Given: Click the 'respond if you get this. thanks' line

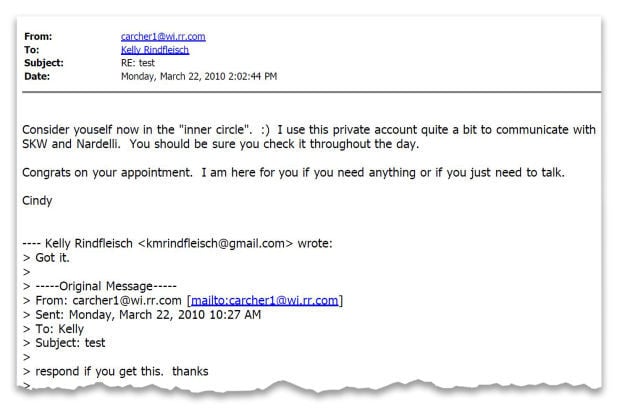Looking at the screenshot, I should (120, 370).
